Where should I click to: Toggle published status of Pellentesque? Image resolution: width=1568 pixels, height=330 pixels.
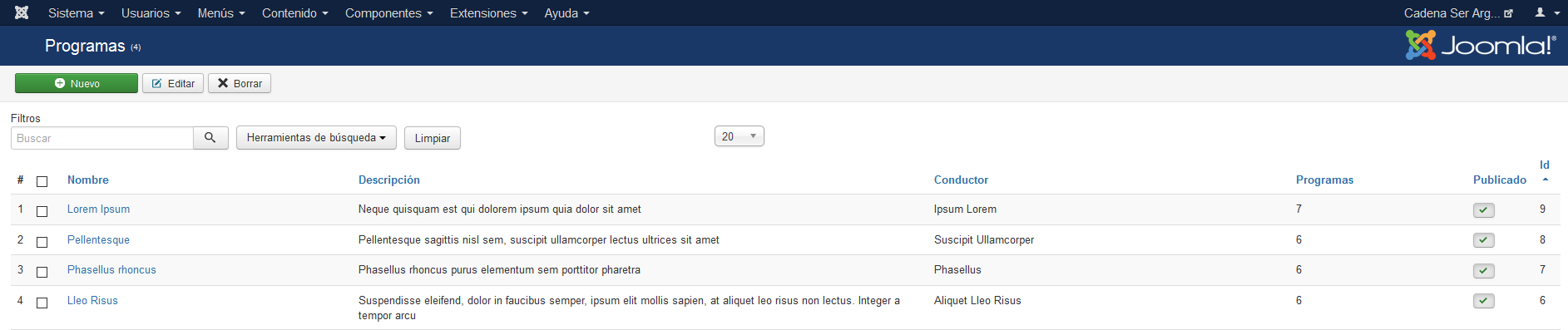tap(1483, 240)
